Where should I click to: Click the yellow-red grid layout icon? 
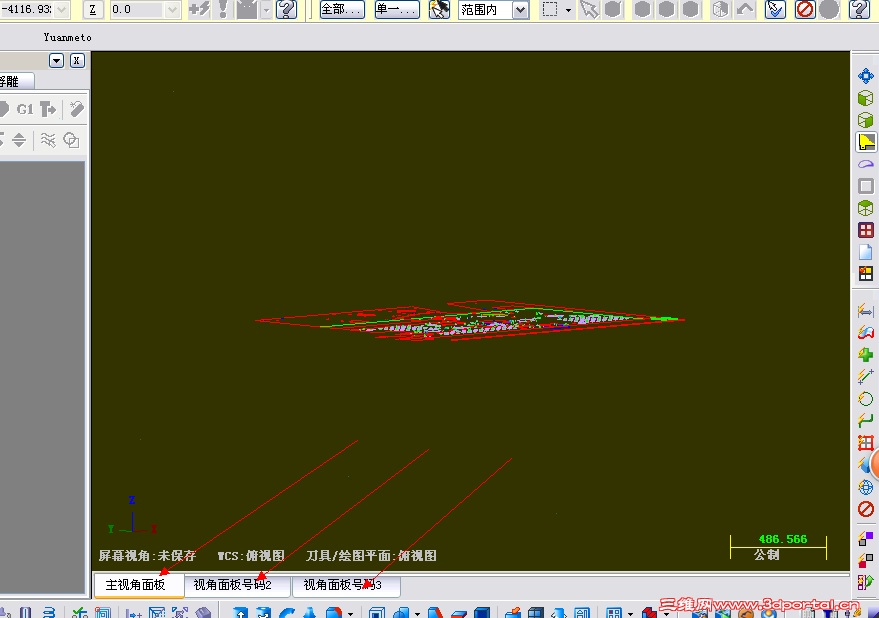[x=866, y=274]
